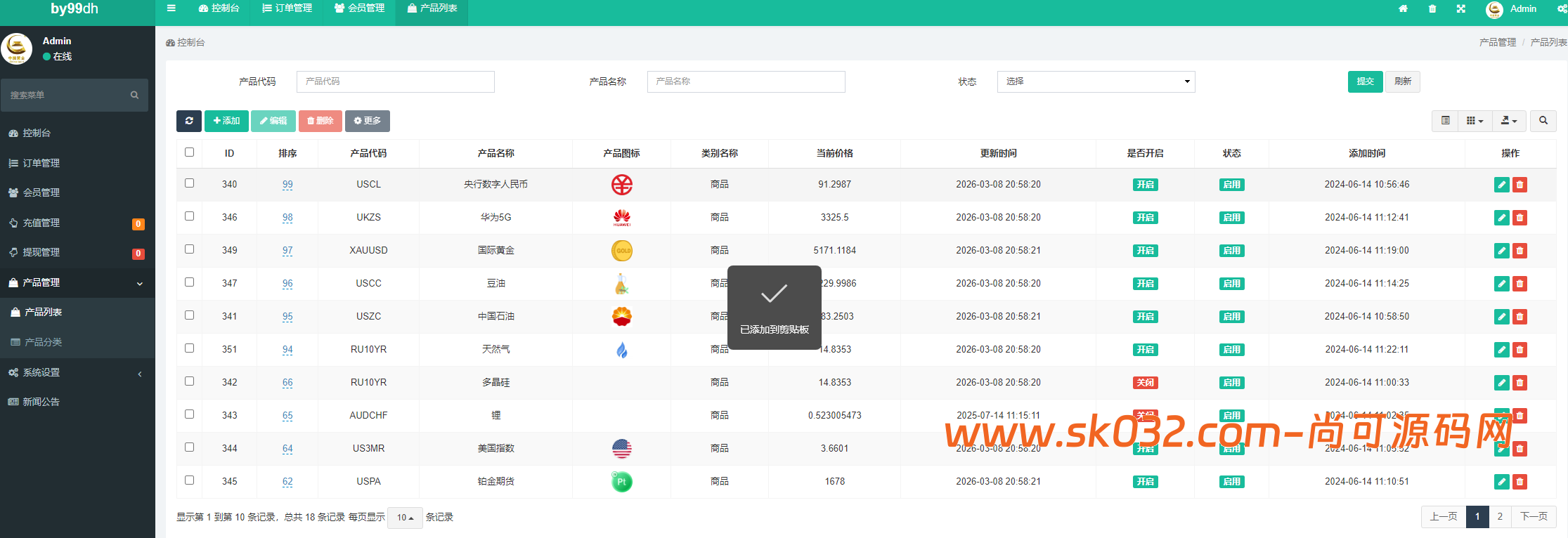The image size is (1568, 538).
Task: Click the search magnifier icon in table toolbar
Action: tap(1543, 121)
